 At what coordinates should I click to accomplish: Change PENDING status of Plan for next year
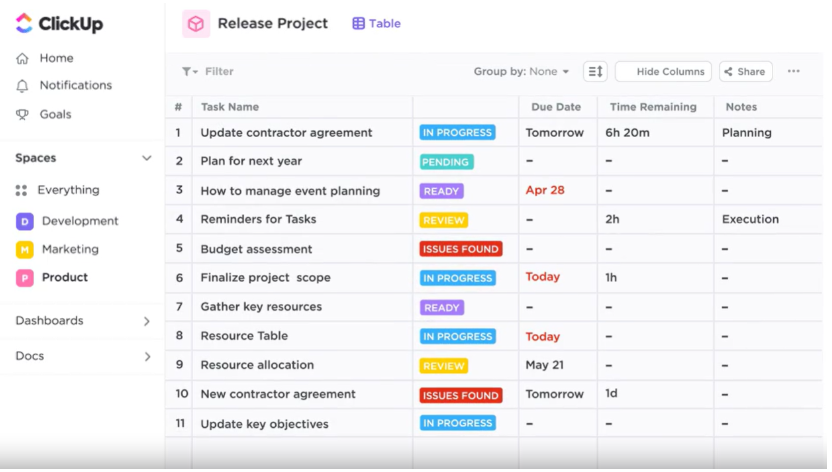tap(446, 162)
